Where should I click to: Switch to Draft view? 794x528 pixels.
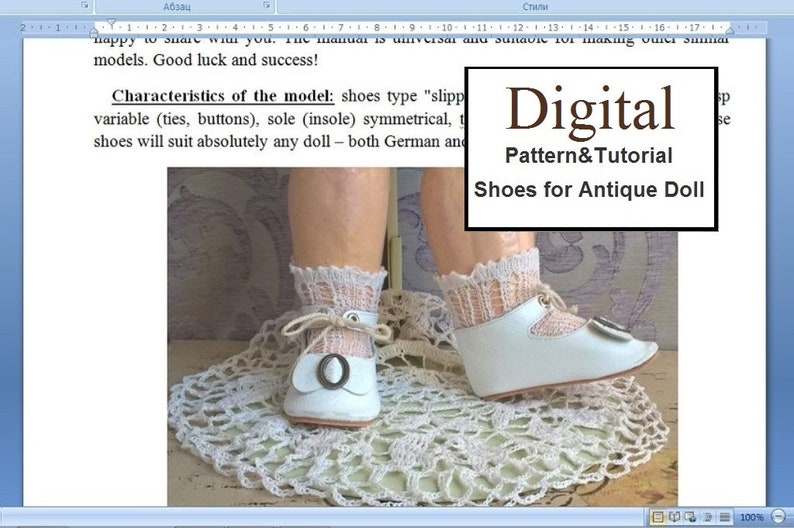click(725, 517)
